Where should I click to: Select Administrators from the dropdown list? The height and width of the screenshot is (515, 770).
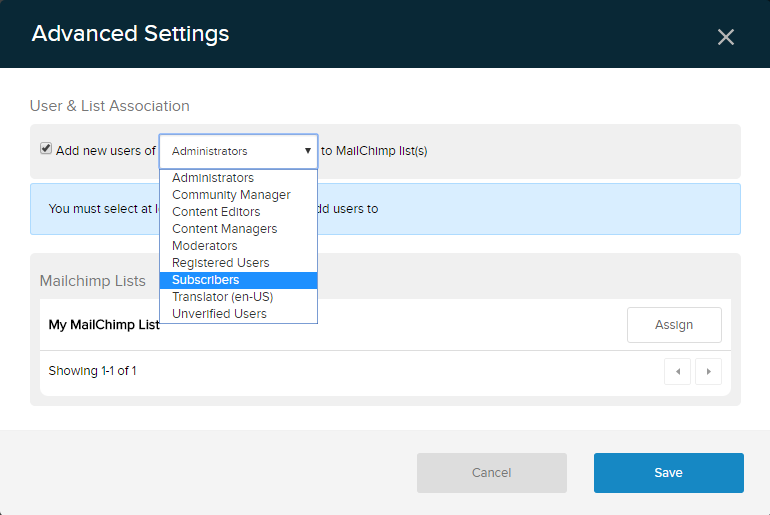coord(213,178)
